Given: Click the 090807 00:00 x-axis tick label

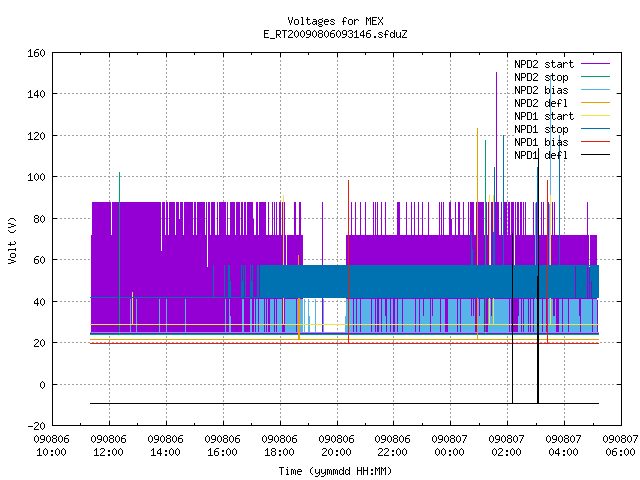Looking at the screenshot, I should [x=449, y=446].
